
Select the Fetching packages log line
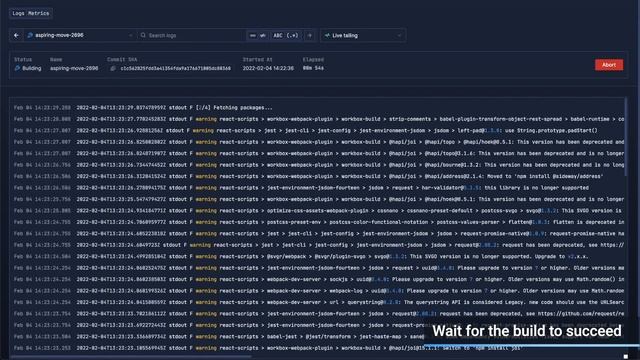(318, 108)
